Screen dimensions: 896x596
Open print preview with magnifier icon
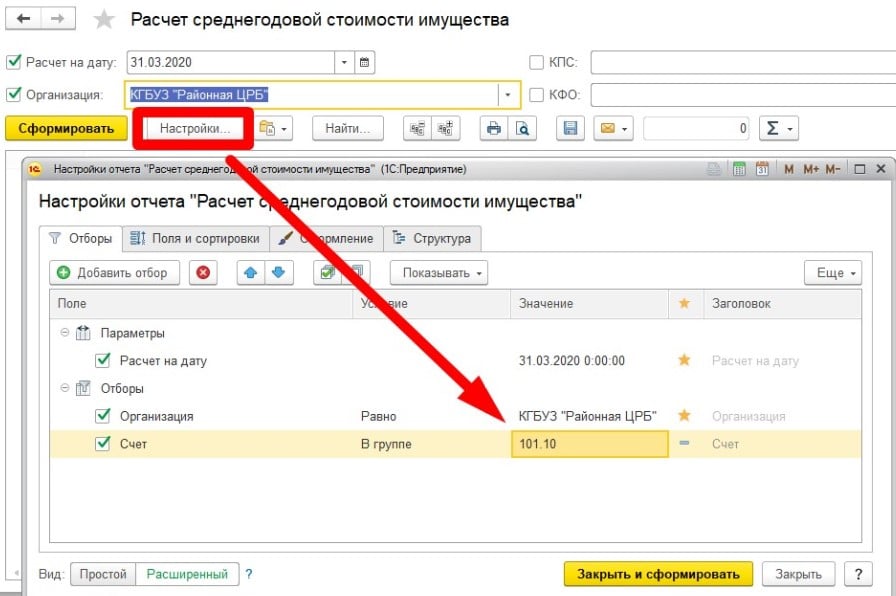pyautogui.click(x=521, y=128)
